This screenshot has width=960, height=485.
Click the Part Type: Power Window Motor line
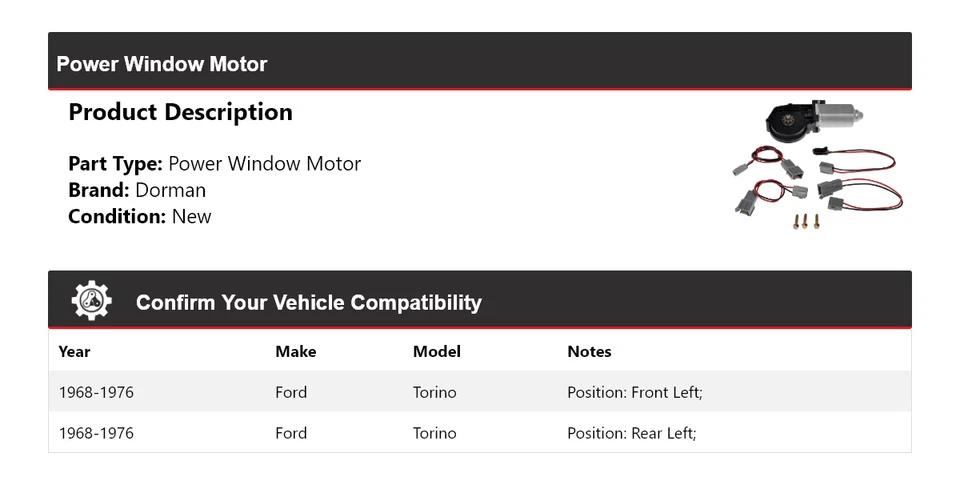coord(214,164)
